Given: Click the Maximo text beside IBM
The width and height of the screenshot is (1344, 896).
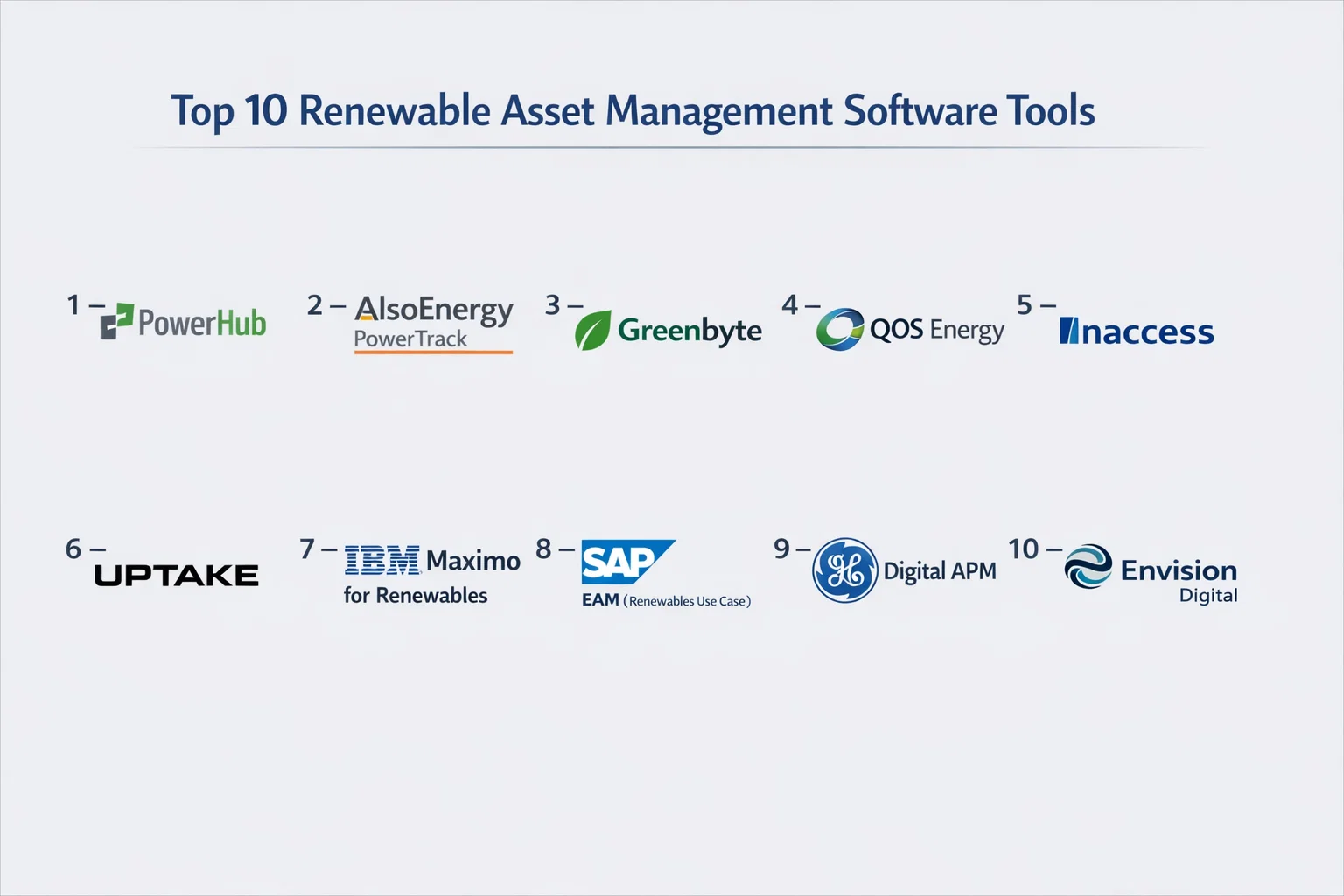Looking at the screenshot, I should (472, 560).
